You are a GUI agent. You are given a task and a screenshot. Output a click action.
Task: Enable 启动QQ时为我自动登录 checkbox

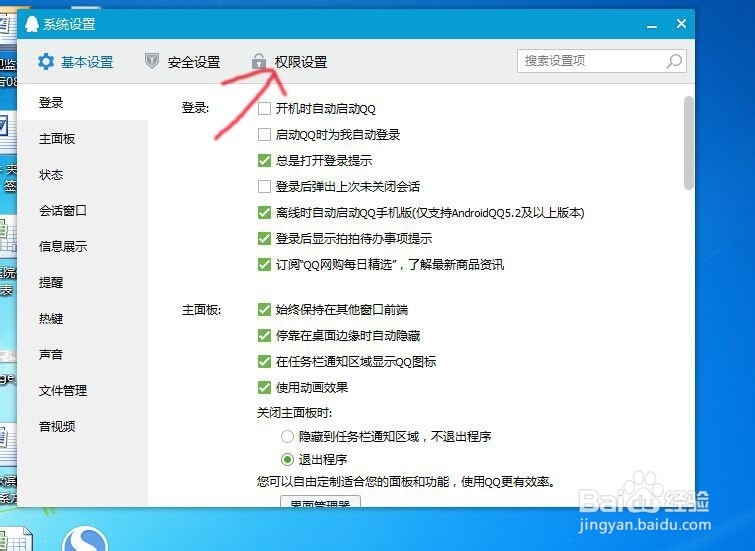click(x=264, y=134)
